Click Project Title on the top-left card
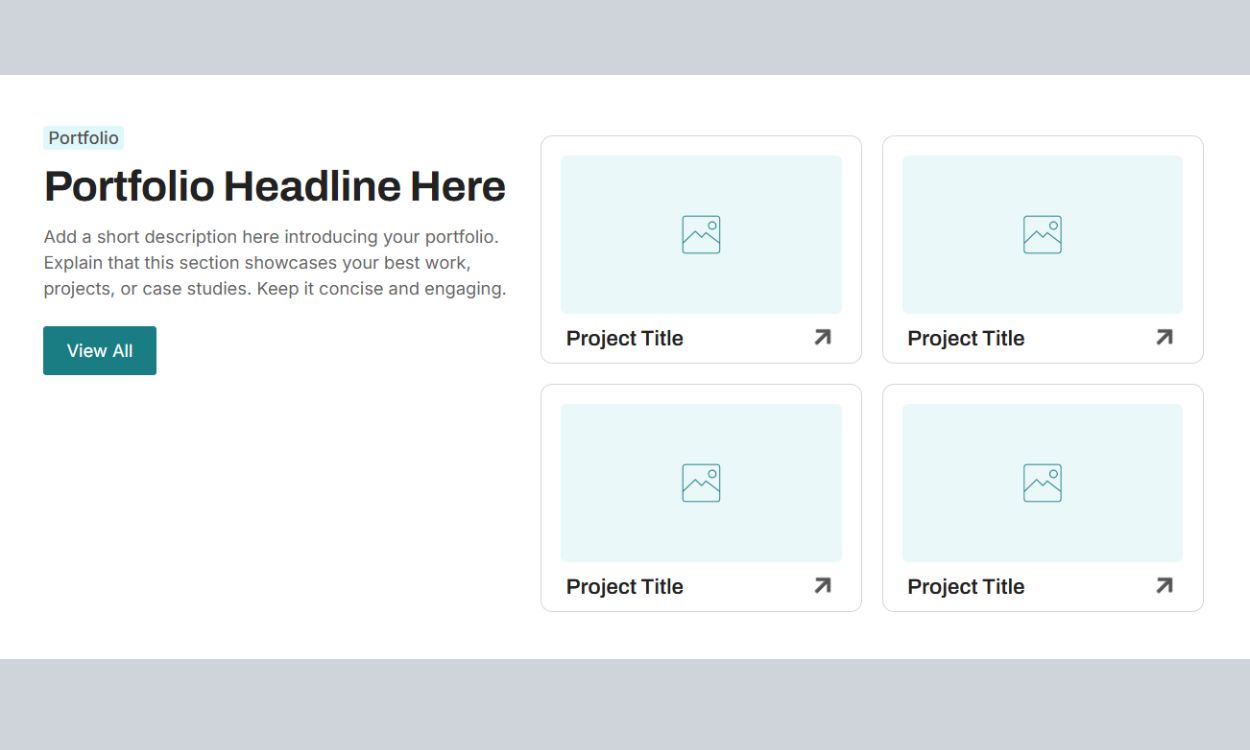 point(625,339)
